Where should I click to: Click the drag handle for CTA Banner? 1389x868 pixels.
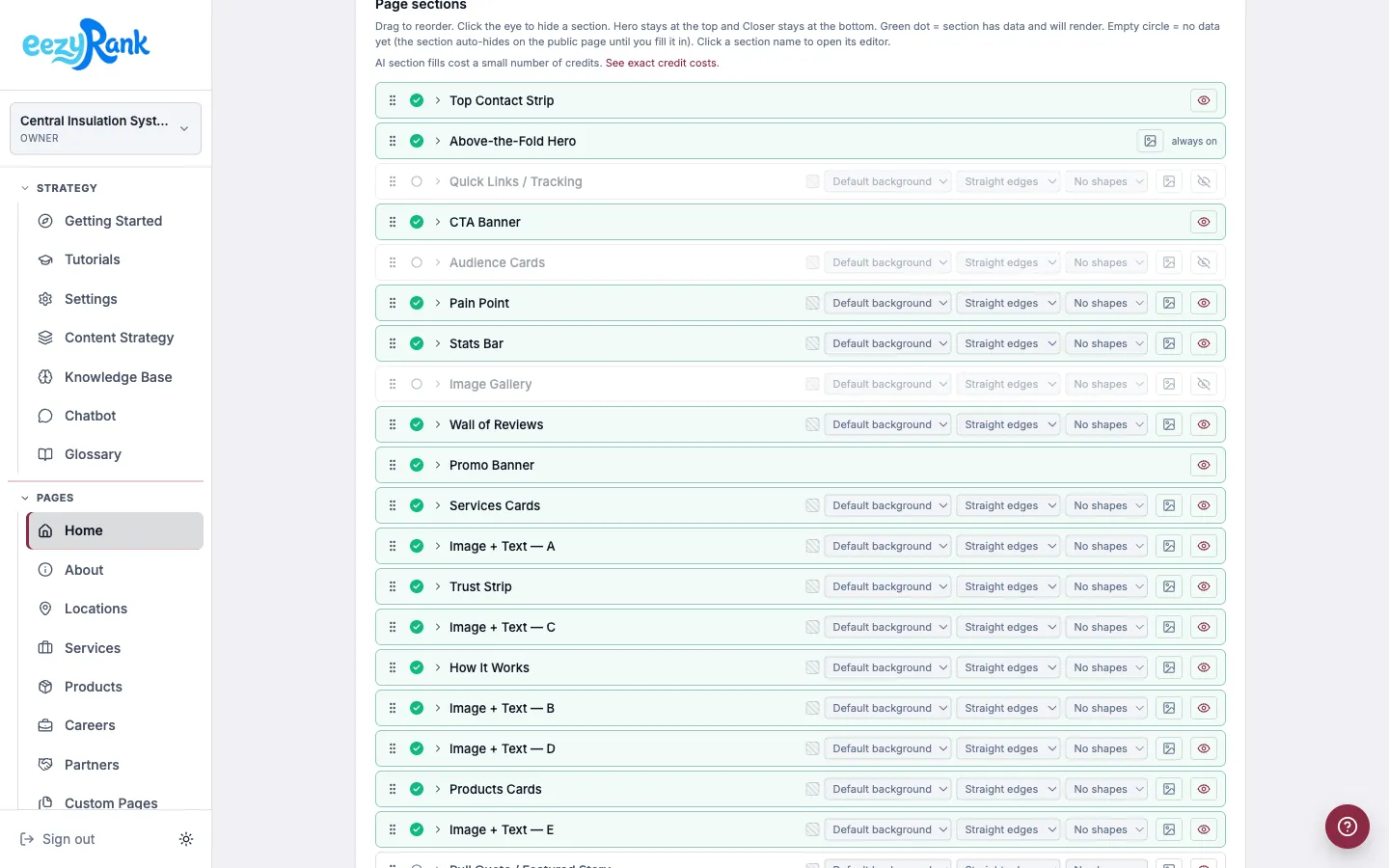point(393,222)
